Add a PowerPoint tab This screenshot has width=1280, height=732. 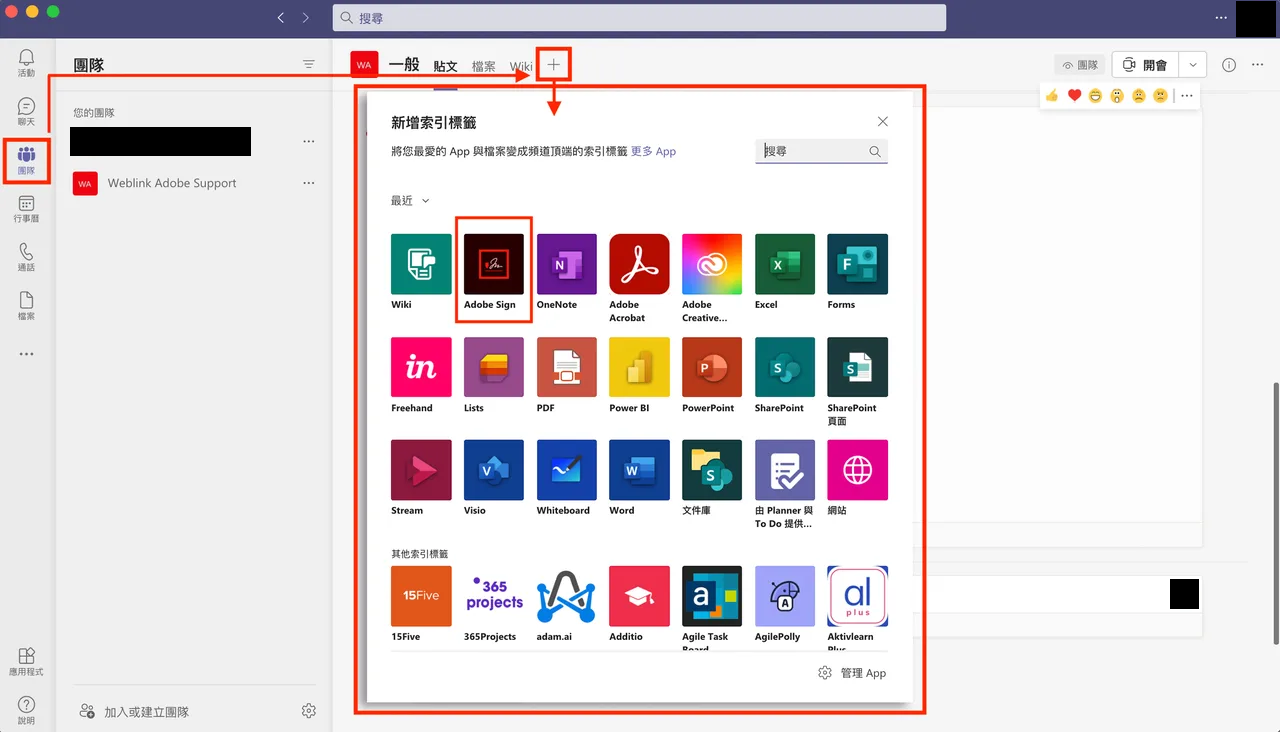(712, 367)
